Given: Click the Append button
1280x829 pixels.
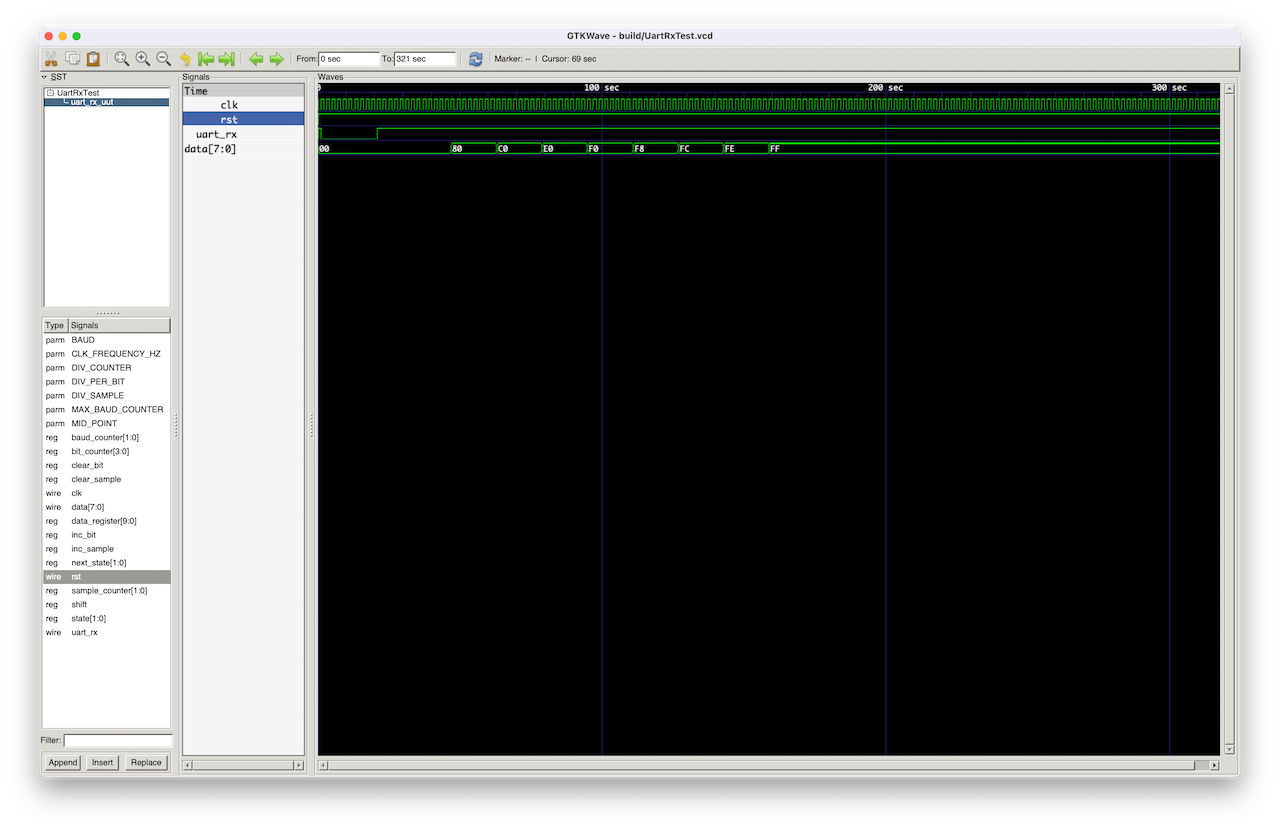Looking at the screenshot, I should coord(63,763).
